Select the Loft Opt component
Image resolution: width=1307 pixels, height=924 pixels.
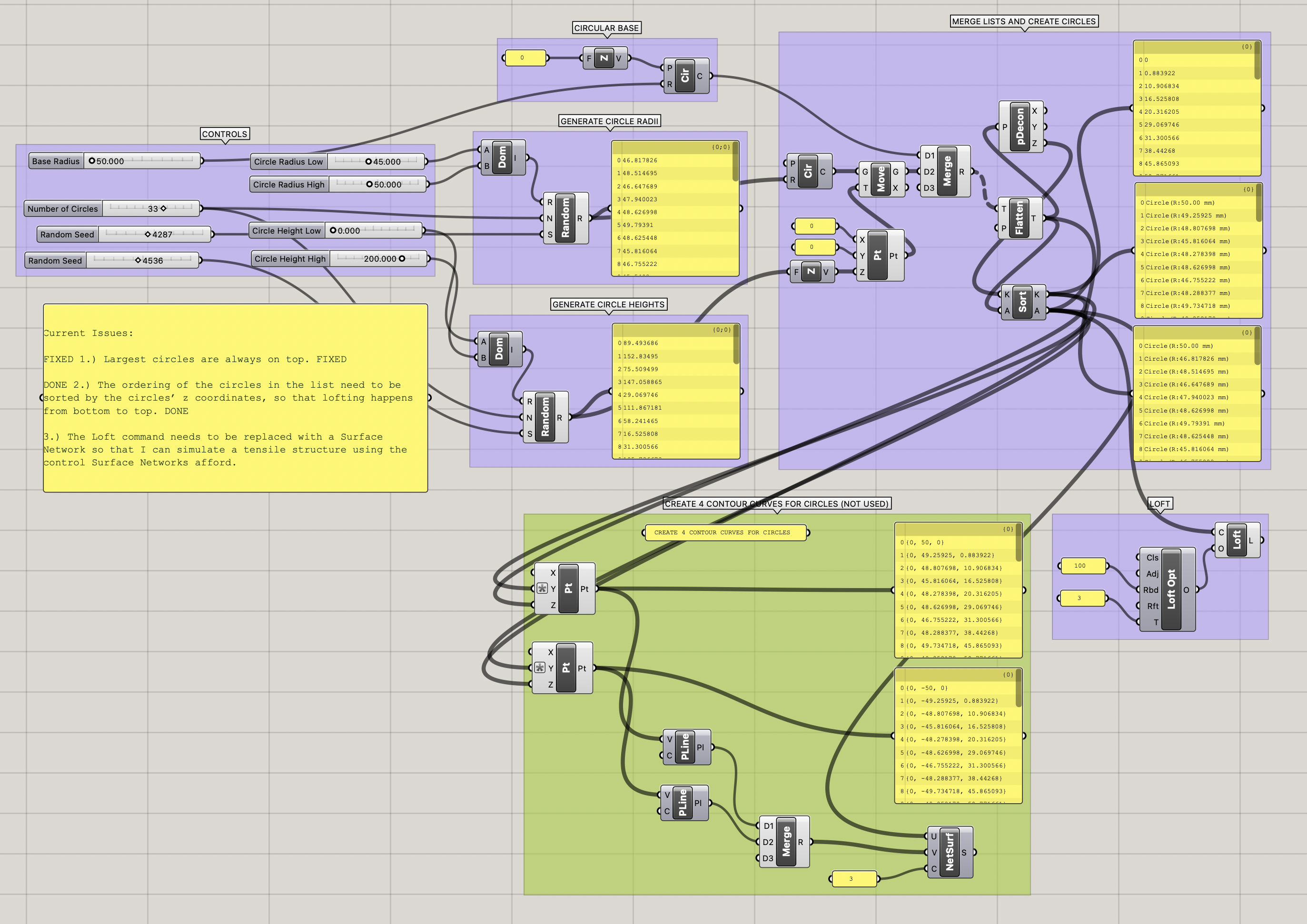1170,590
